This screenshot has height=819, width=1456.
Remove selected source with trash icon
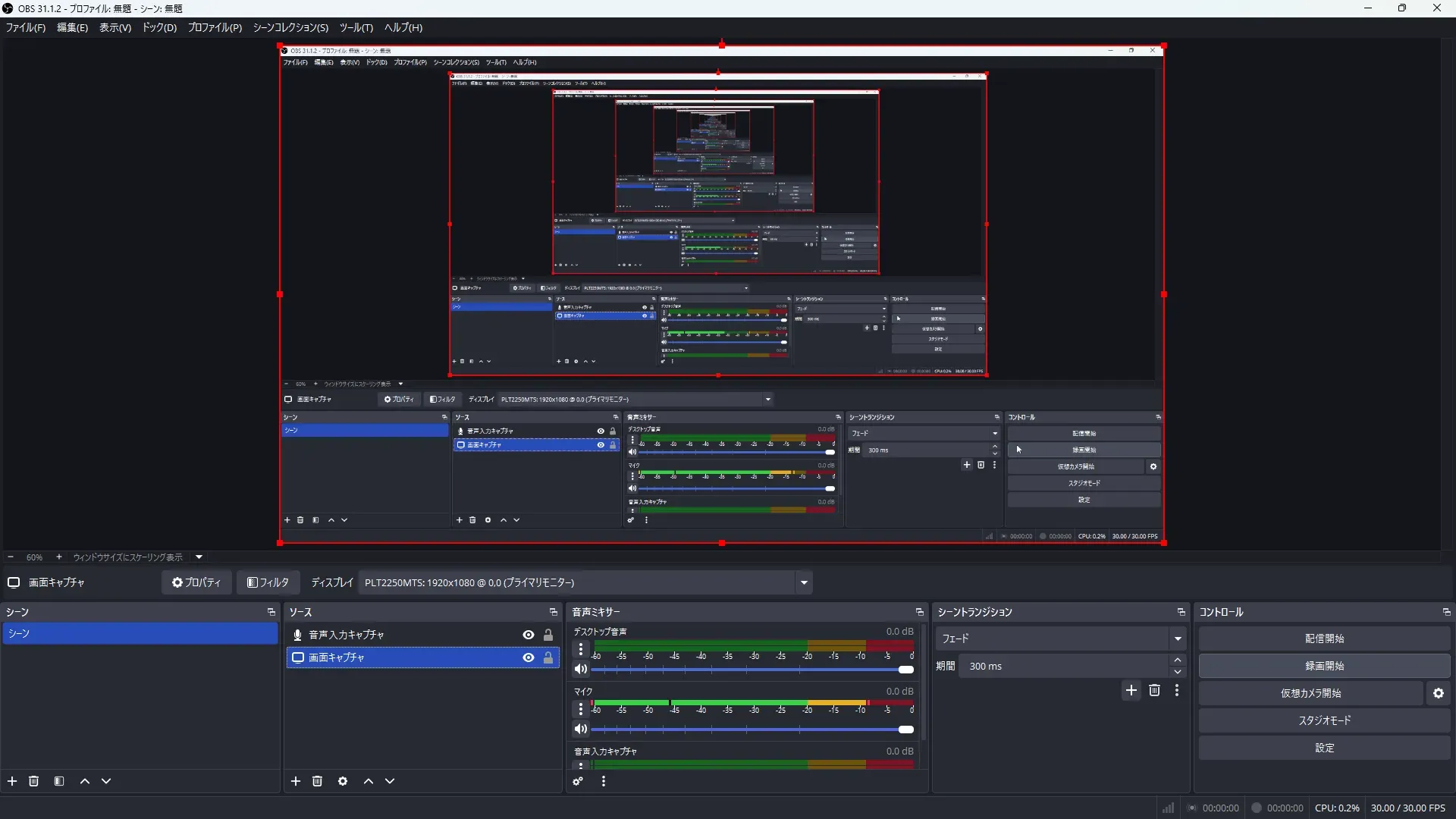[x=318, y=781]
